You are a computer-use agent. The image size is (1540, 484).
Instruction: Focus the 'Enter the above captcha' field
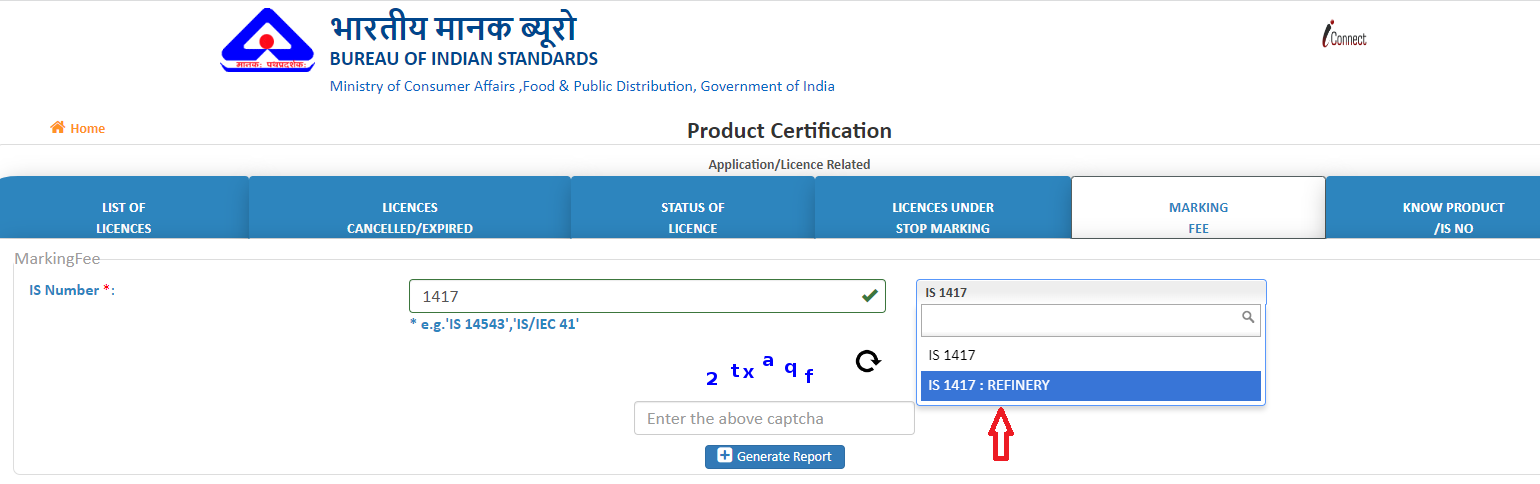(774, 418)
